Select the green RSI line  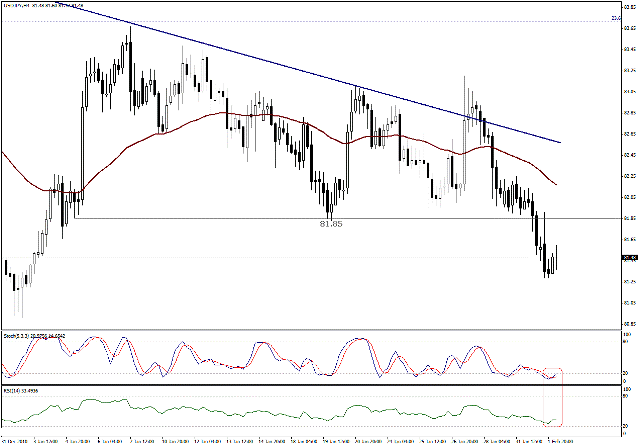(x=200, y=408)
